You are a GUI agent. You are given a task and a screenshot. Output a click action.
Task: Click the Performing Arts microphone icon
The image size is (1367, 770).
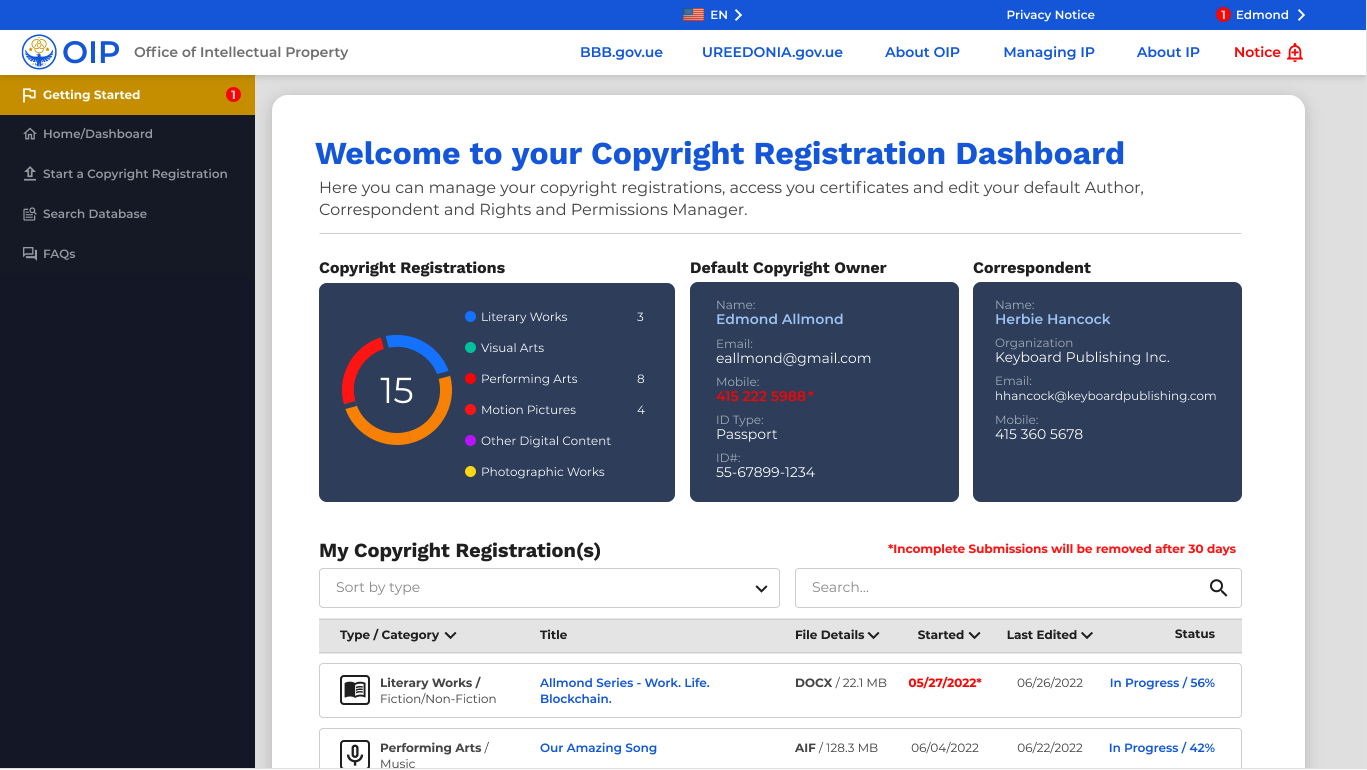click(x=355, y=754)
